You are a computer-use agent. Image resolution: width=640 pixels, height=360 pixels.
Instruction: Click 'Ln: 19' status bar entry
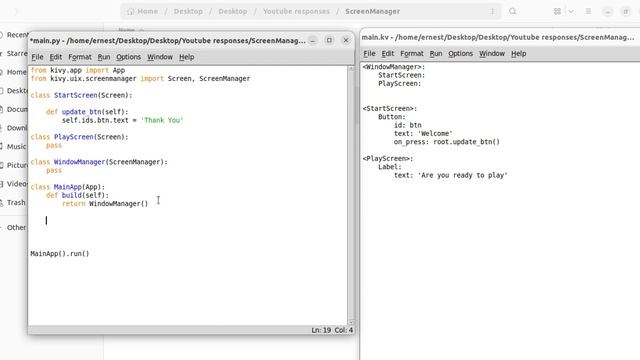321,330
